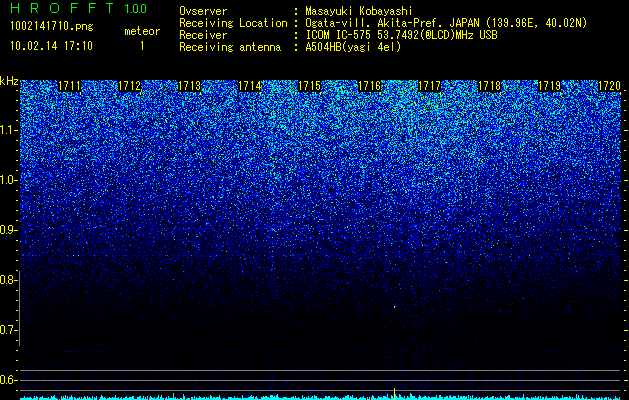This screenshot has height=400, width=629.
Task: Click the kHz axis unit label
Action: [9, 81]
